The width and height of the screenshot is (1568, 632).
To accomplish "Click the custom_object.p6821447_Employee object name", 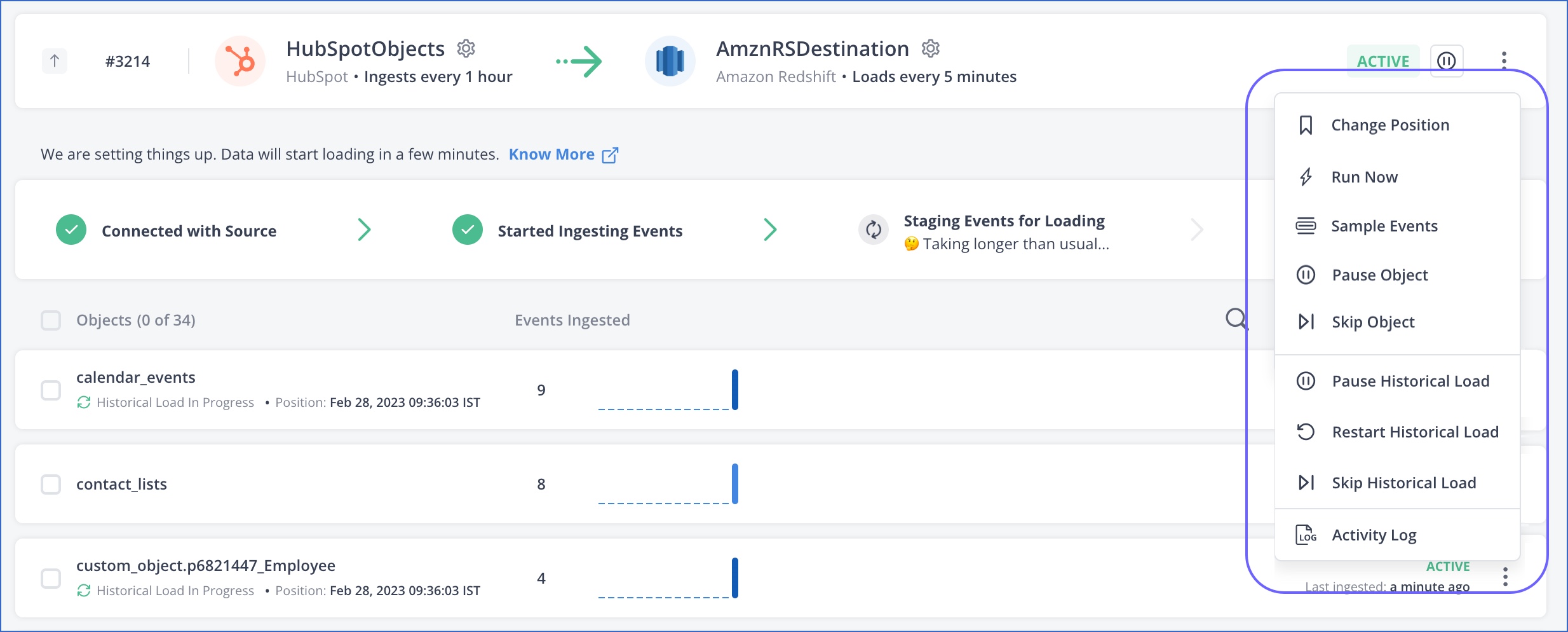I will (x=206, y=566).
